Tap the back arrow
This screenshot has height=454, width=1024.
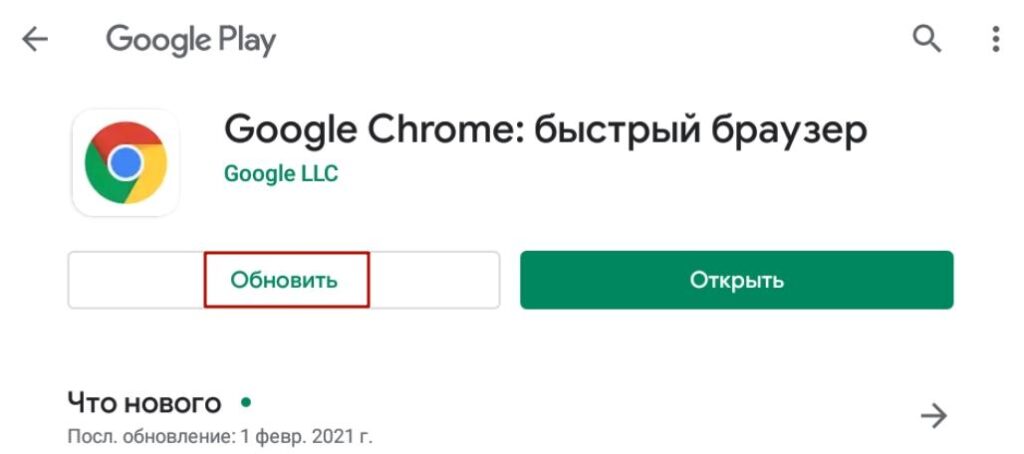pos(35,40)
